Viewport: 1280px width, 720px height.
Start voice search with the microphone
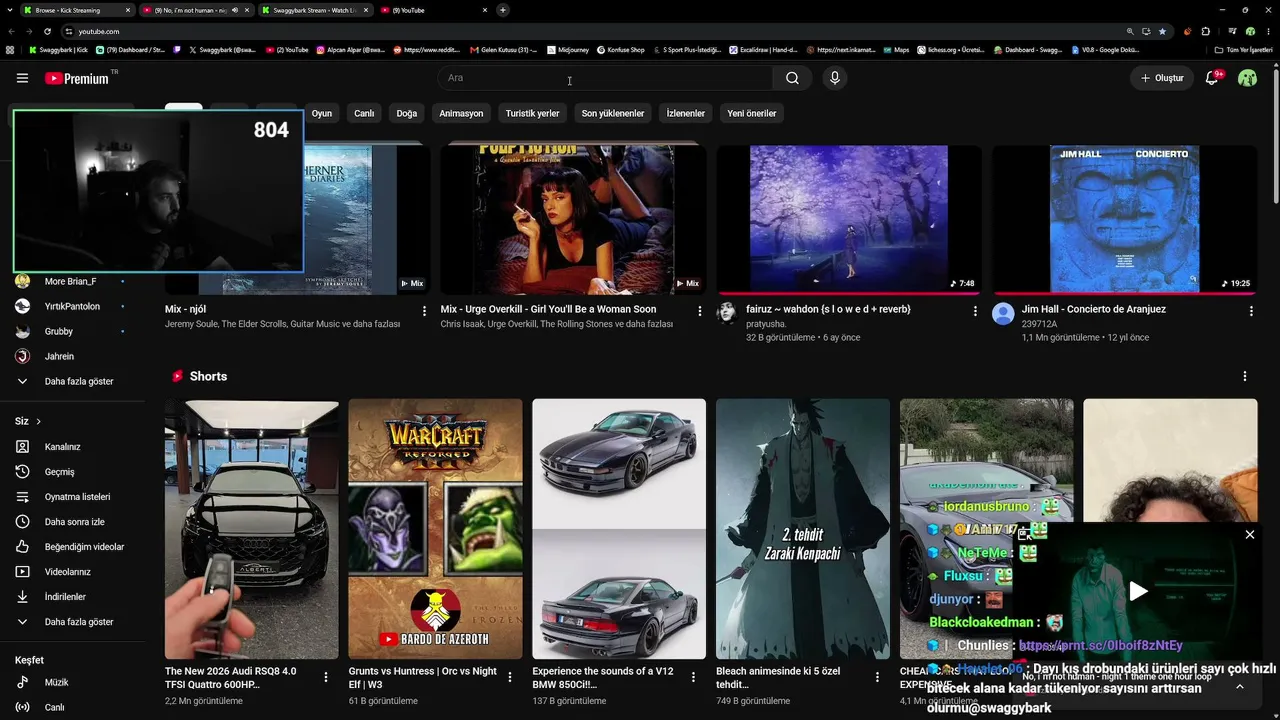(835, 78)
